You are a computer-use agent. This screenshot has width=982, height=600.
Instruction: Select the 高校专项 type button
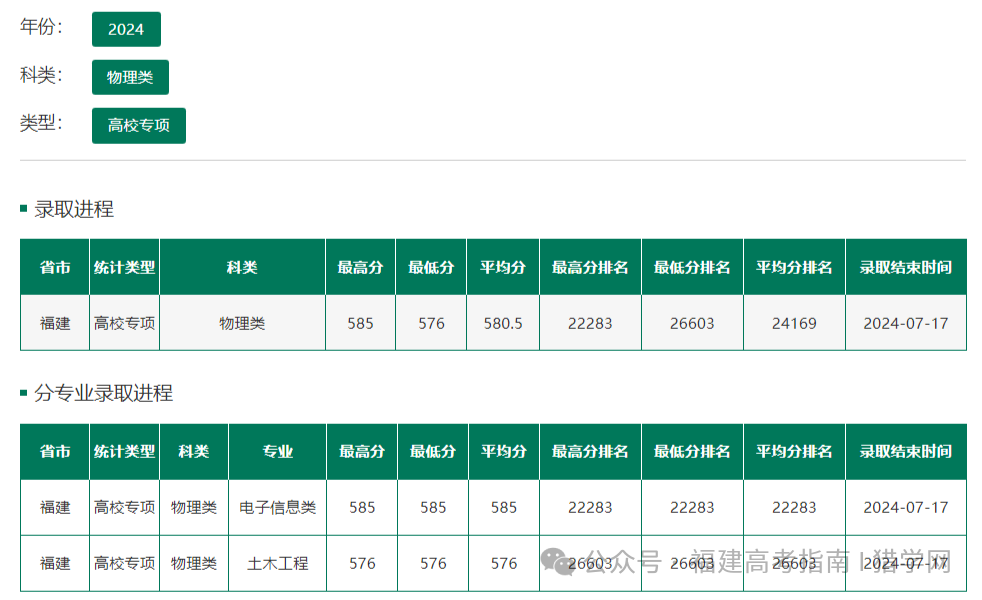pyautogui.click(x=138, y=126)
